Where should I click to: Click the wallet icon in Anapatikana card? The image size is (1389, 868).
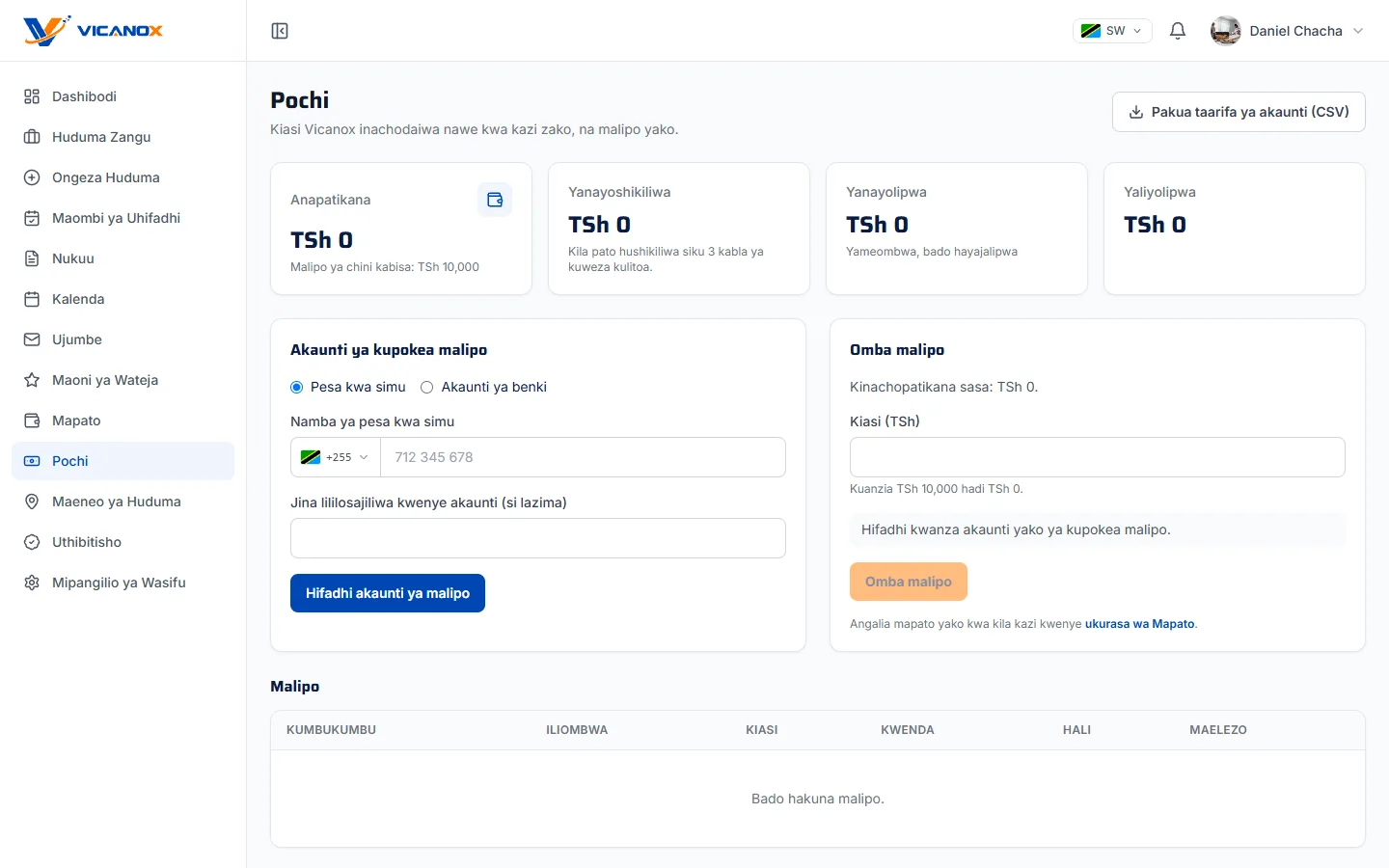[x=495, y=200]
